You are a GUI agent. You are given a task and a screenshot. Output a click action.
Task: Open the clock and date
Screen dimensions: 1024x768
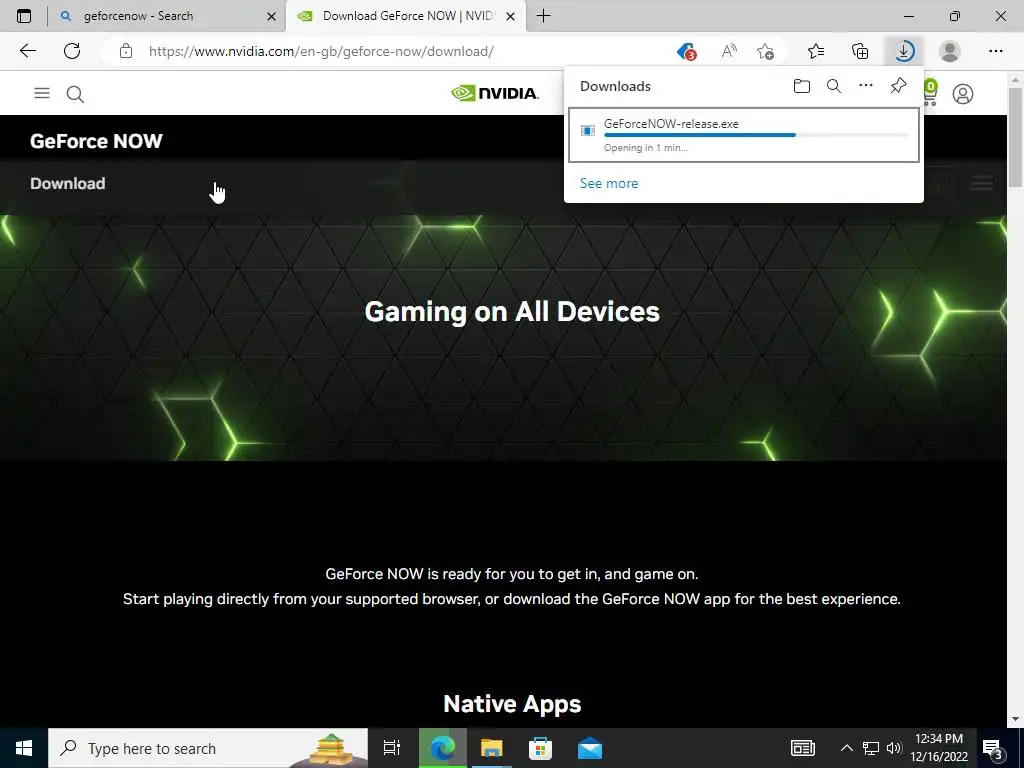point(939,748)
